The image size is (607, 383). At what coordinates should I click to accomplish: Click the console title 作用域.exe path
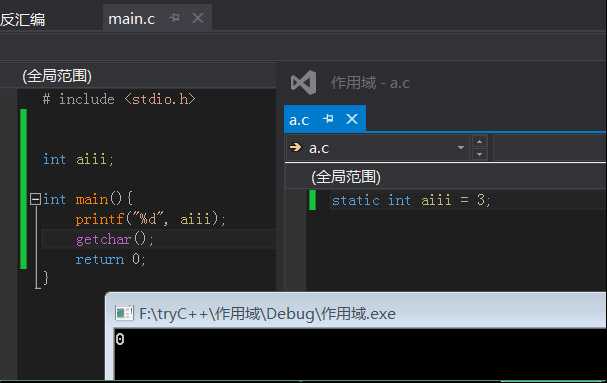click(267, 313)
